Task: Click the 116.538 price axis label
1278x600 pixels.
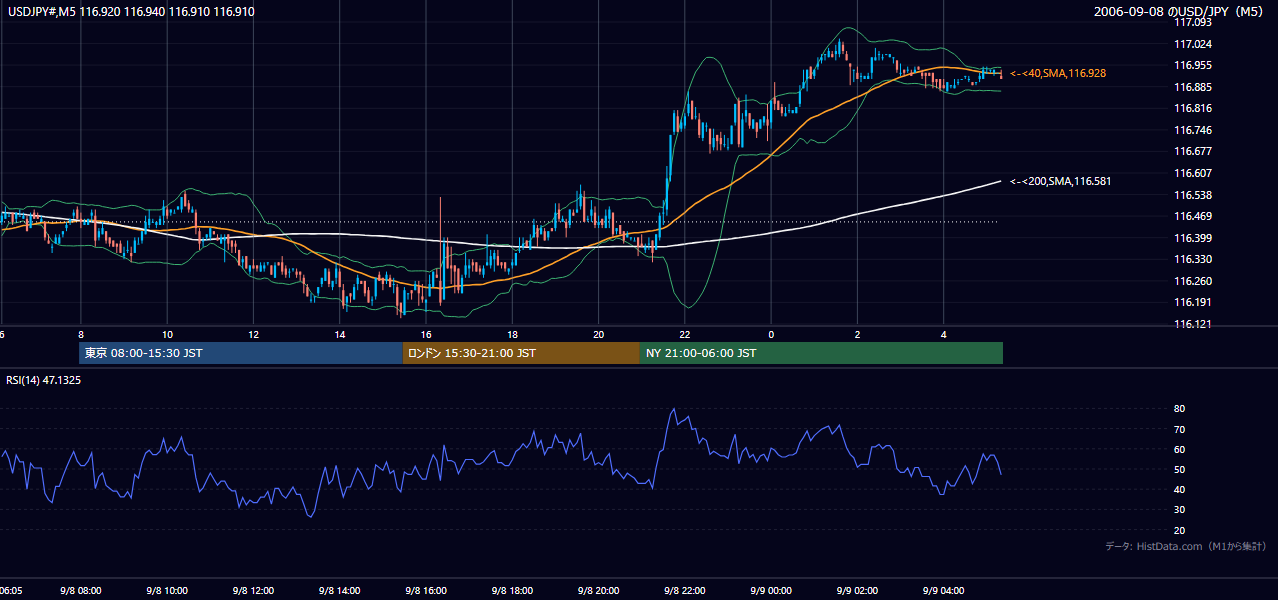Action: (x=1194, y=195)
